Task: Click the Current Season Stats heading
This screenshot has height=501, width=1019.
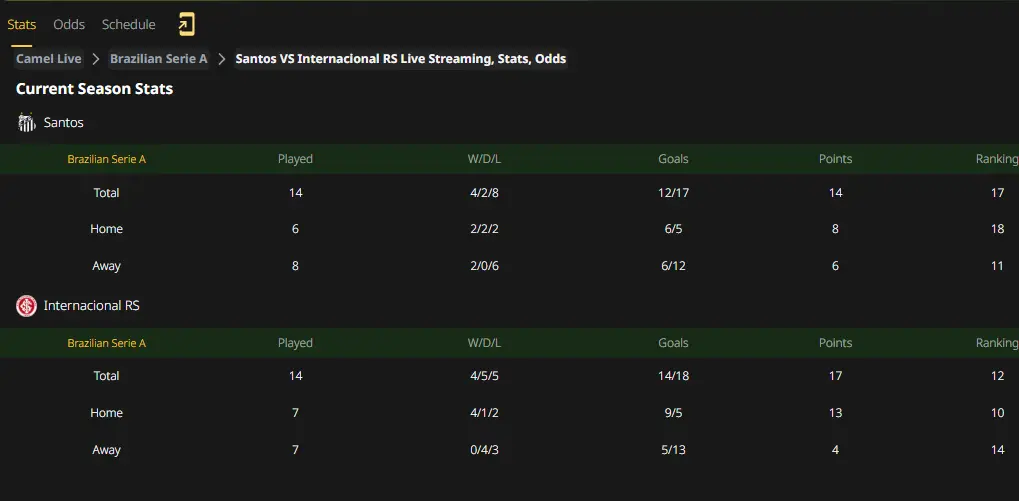Action: 95,89
